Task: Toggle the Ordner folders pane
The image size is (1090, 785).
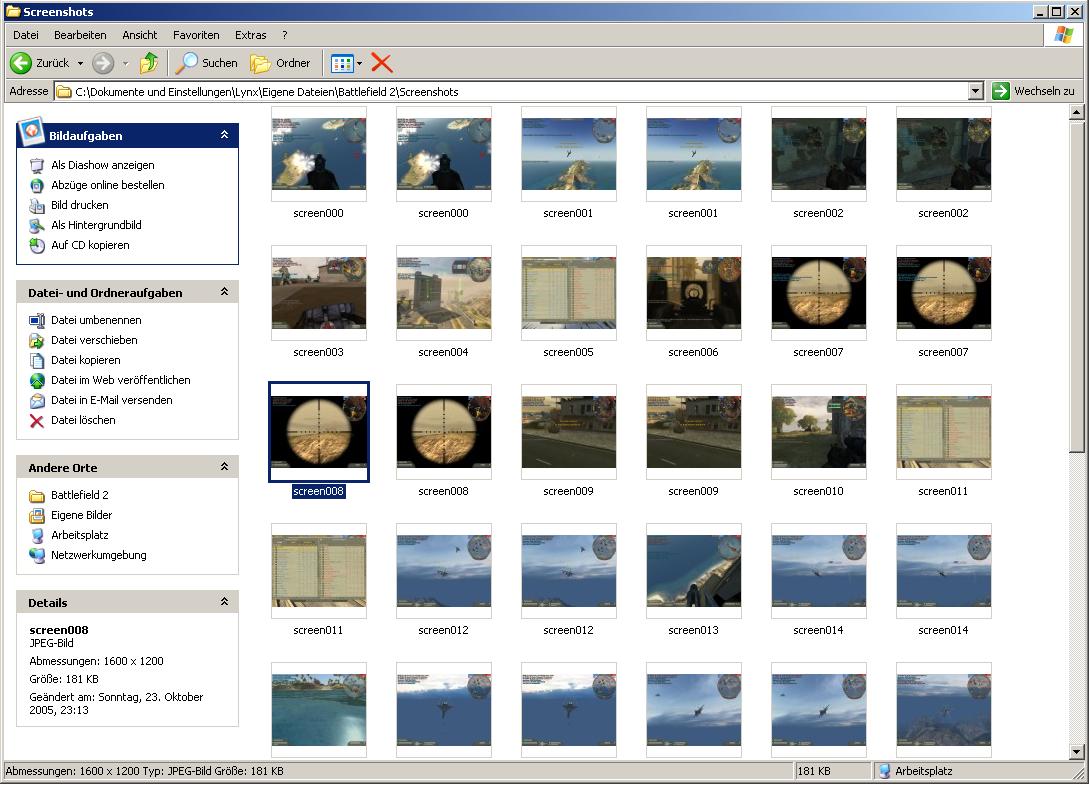Action: (280, 63)
